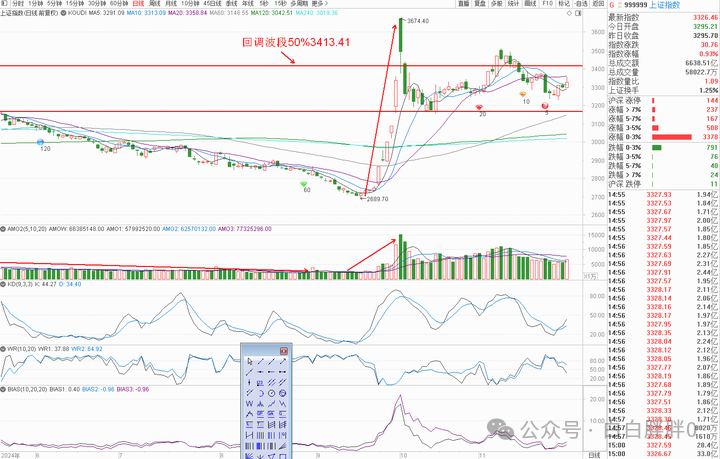Open the main chart indicator dropdown beside KOUDI
The width and height of the screenshot is (720, 459).
63,13
